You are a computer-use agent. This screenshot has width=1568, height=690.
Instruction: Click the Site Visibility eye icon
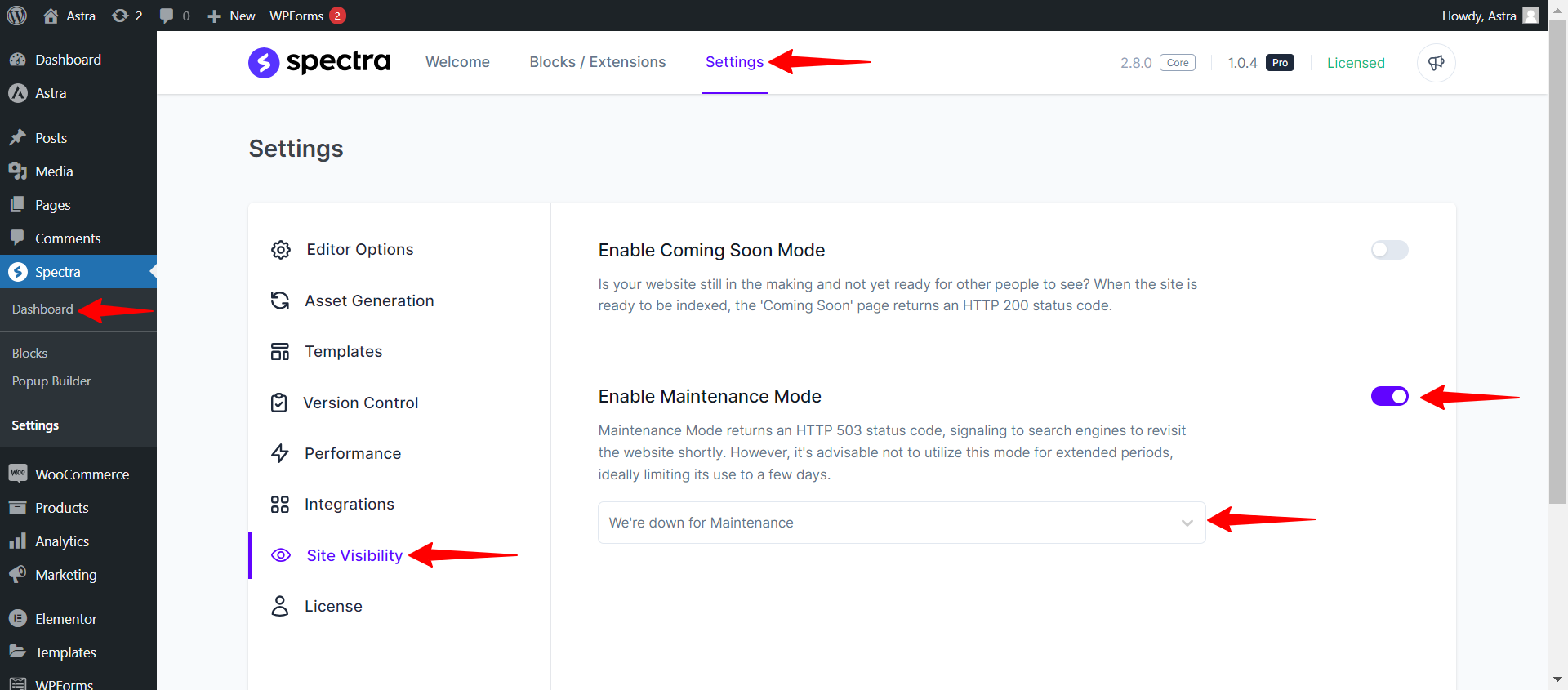click(281, 555)
